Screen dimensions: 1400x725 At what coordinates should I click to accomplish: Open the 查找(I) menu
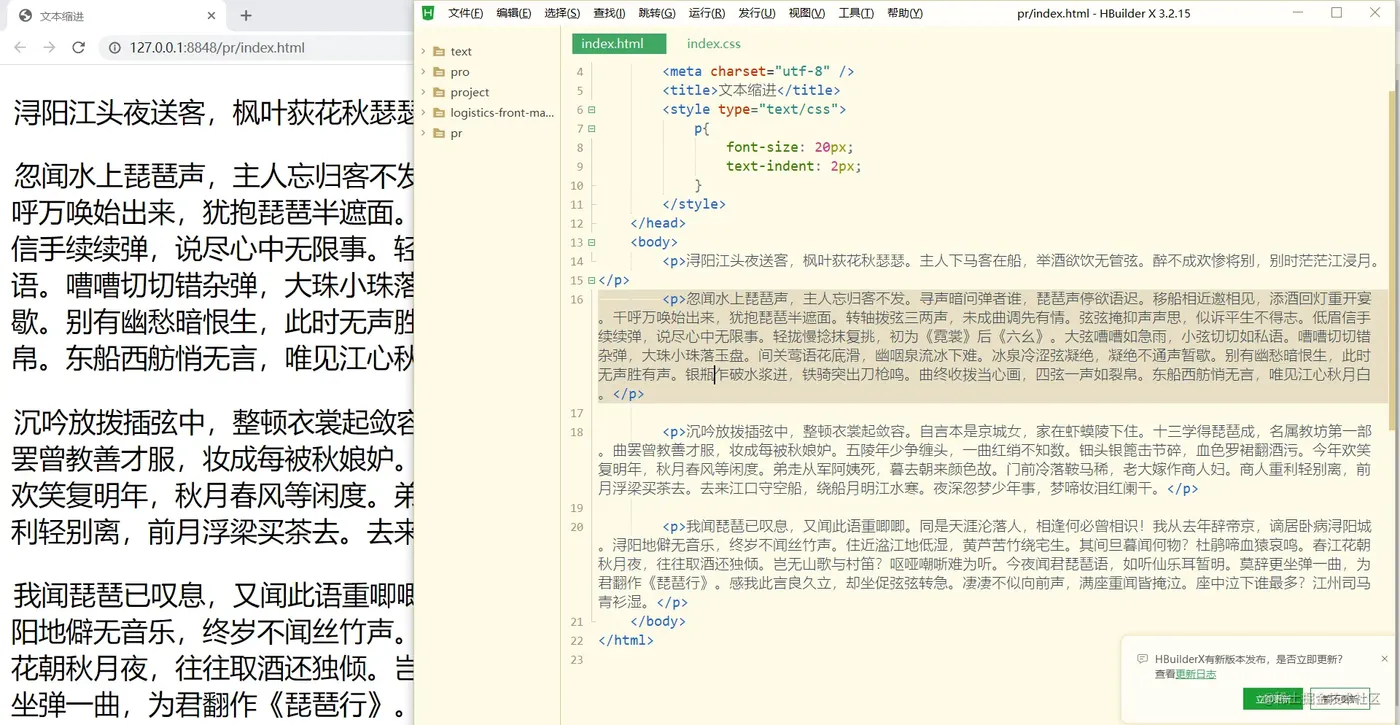[x=609, y=13]
